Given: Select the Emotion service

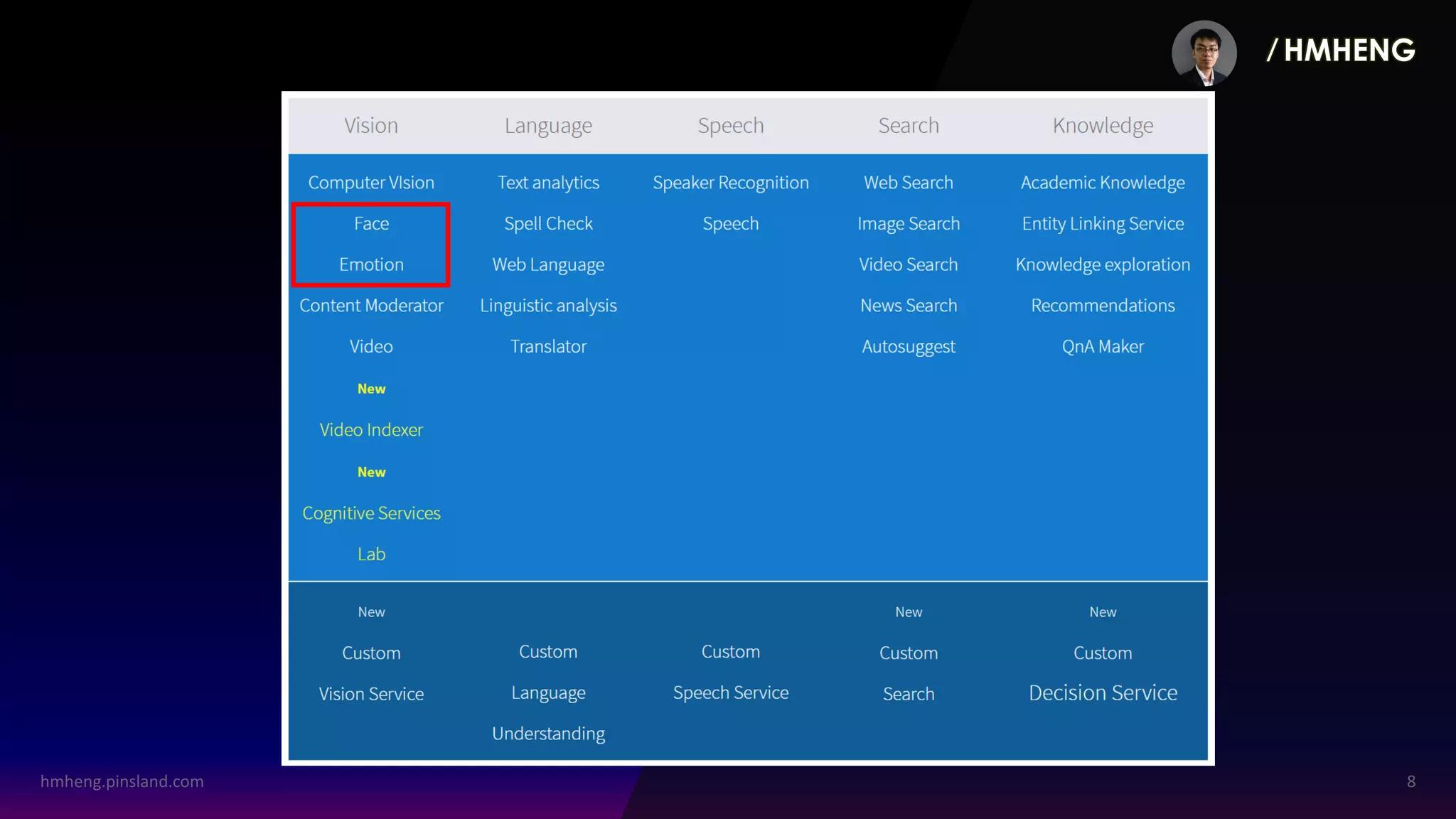Looking at the screenshot, I should (x=371, y=264).
